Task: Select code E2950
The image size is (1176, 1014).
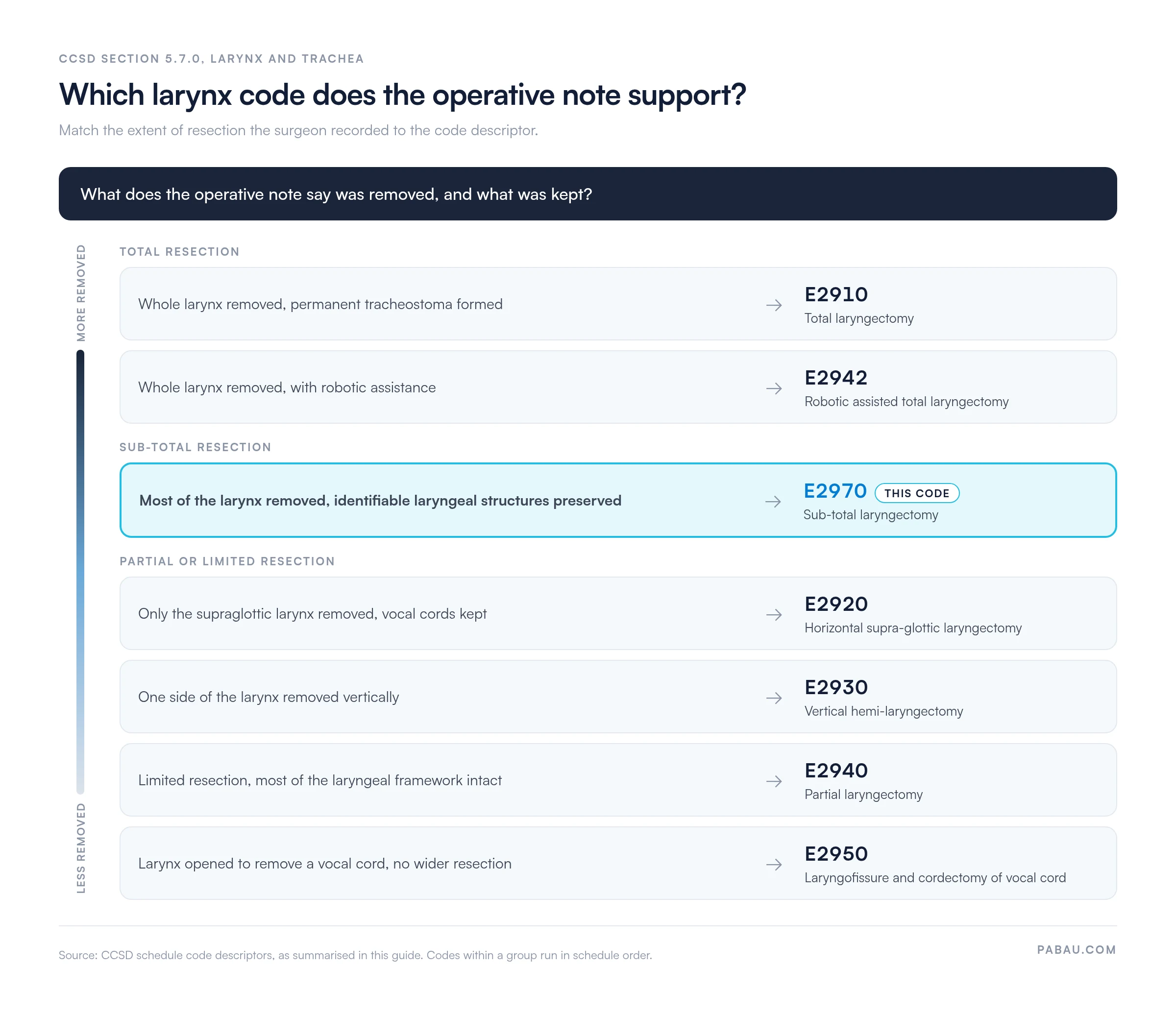Action: click(x=836, y=854)
